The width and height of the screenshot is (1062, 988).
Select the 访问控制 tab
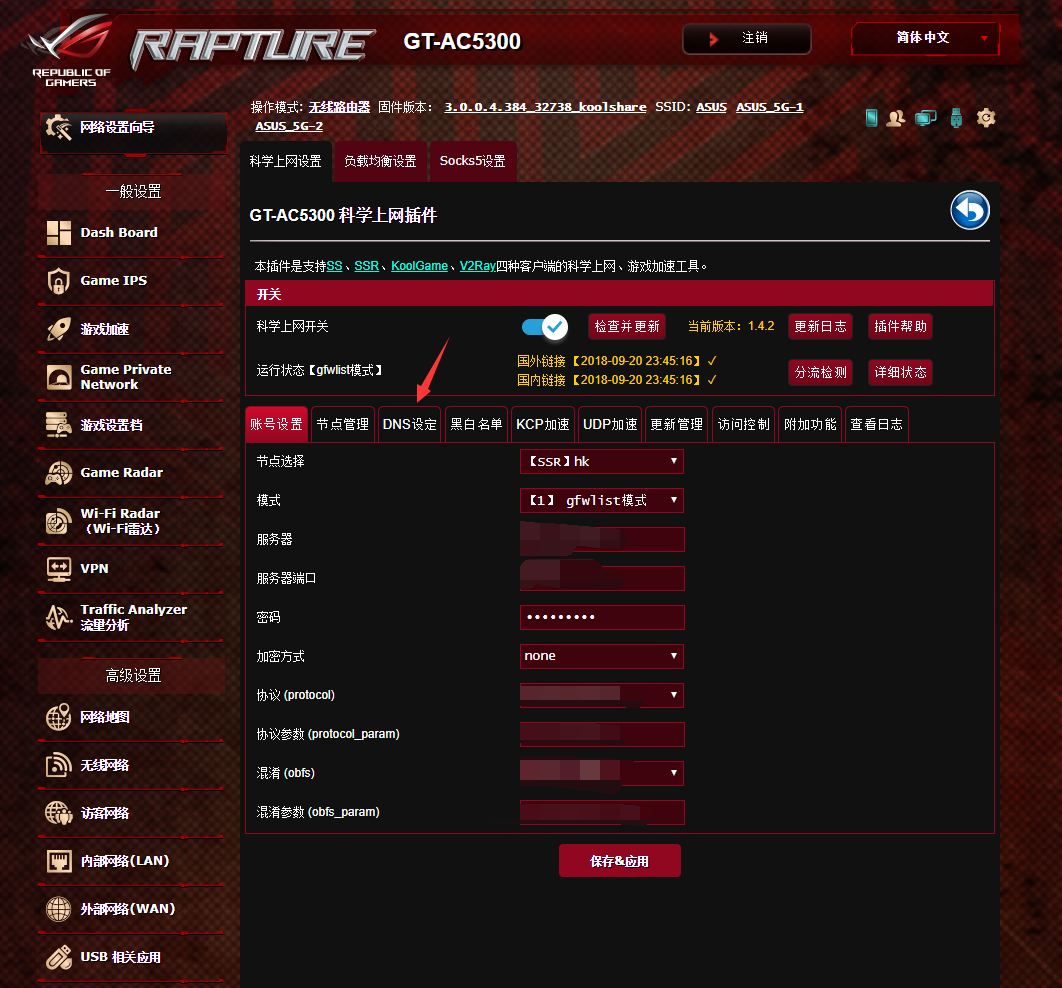(744, 425)
